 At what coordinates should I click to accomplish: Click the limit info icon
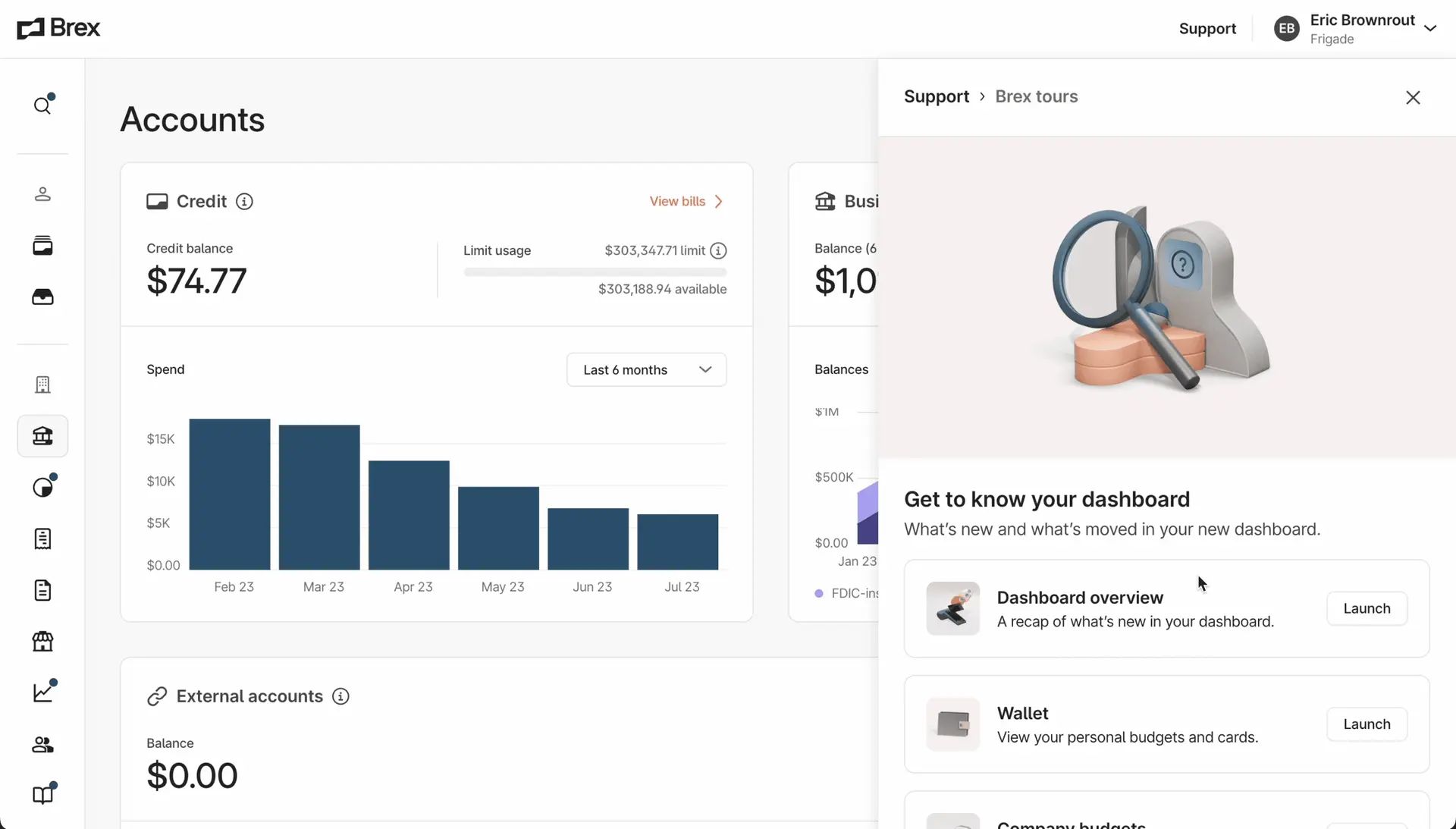point(718,250)
